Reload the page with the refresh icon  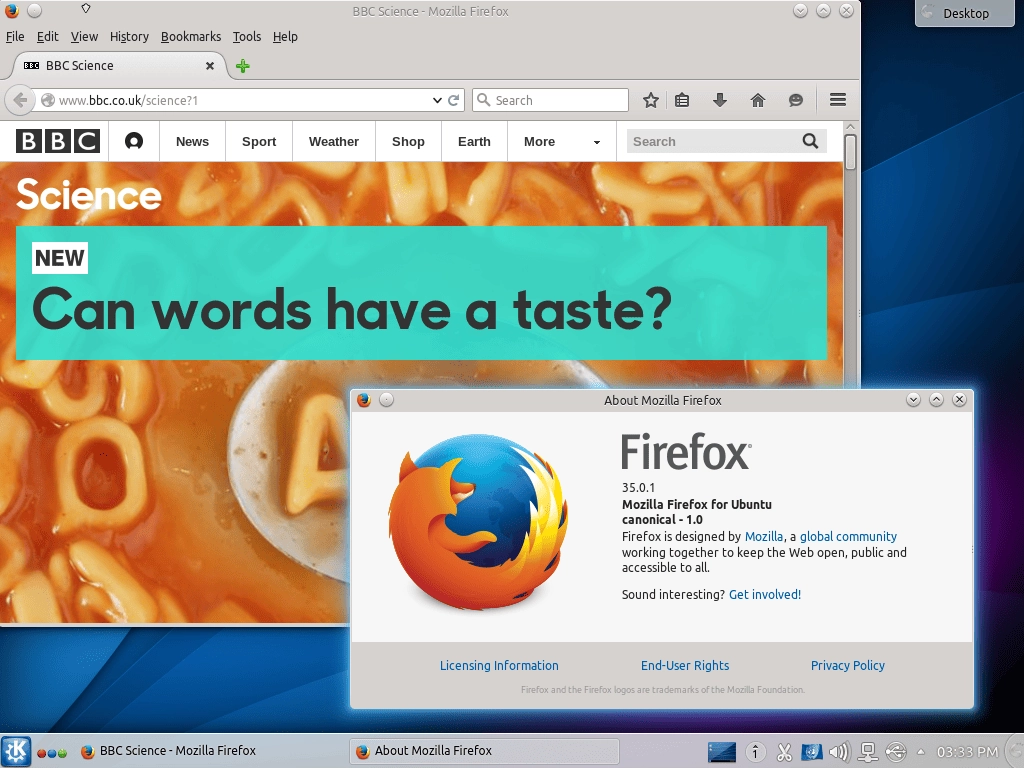tap(454, 100)
